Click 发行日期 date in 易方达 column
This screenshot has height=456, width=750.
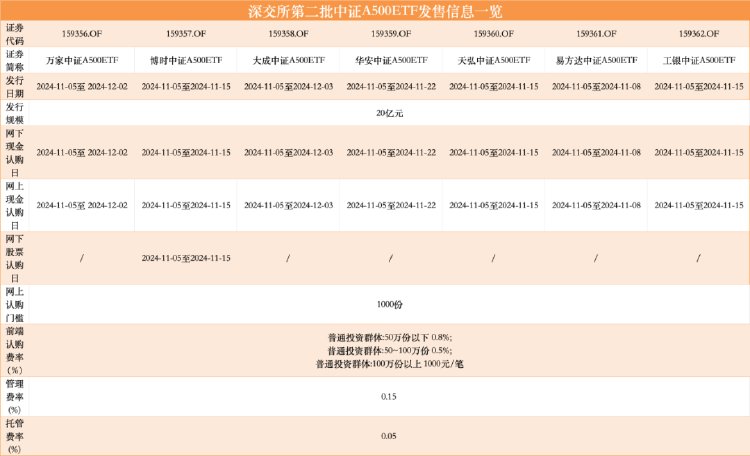[596, 87]
